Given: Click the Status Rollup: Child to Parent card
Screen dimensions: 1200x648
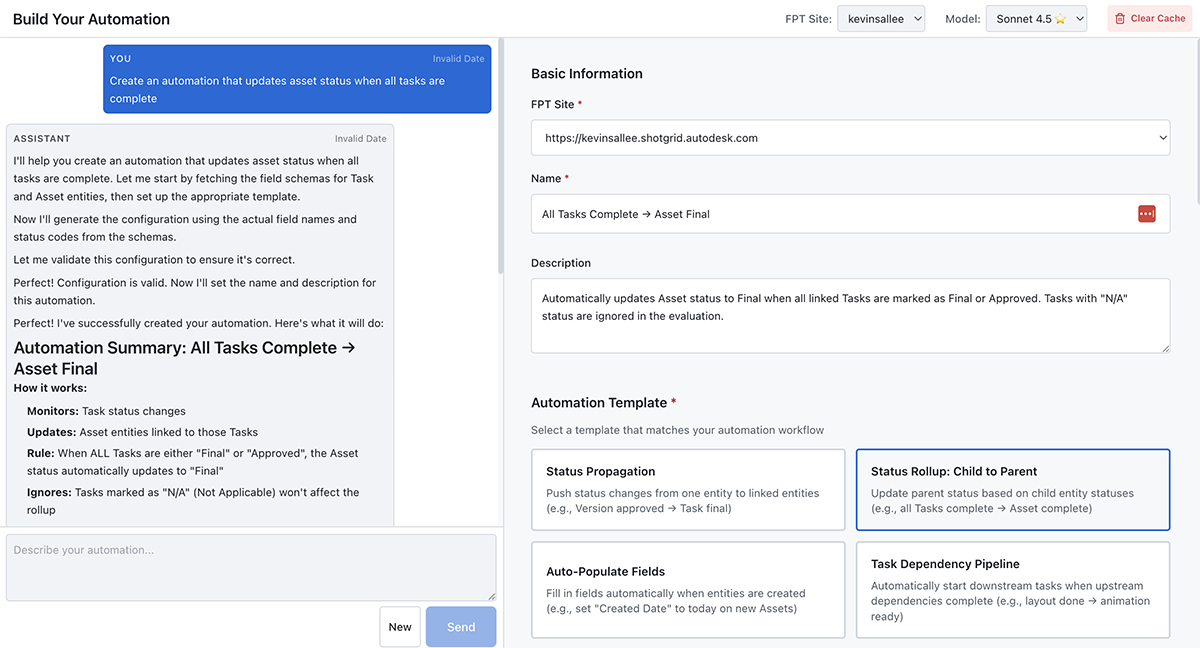Looking at the screenshot, I should 1013,487.
